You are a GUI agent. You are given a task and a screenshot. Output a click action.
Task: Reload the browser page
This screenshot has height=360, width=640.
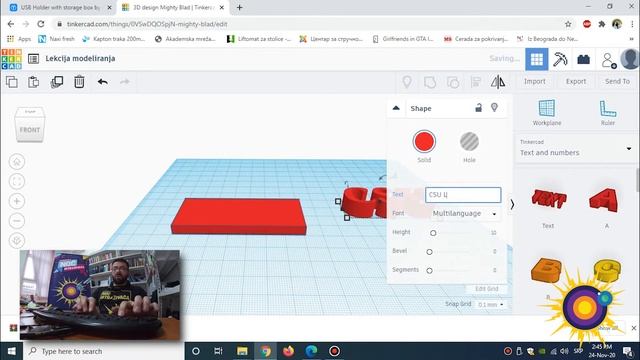[x=41, y=24]
